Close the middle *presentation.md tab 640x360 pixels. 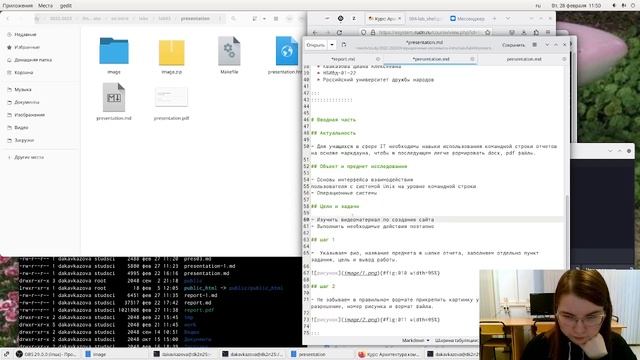(x=472, y=59)
